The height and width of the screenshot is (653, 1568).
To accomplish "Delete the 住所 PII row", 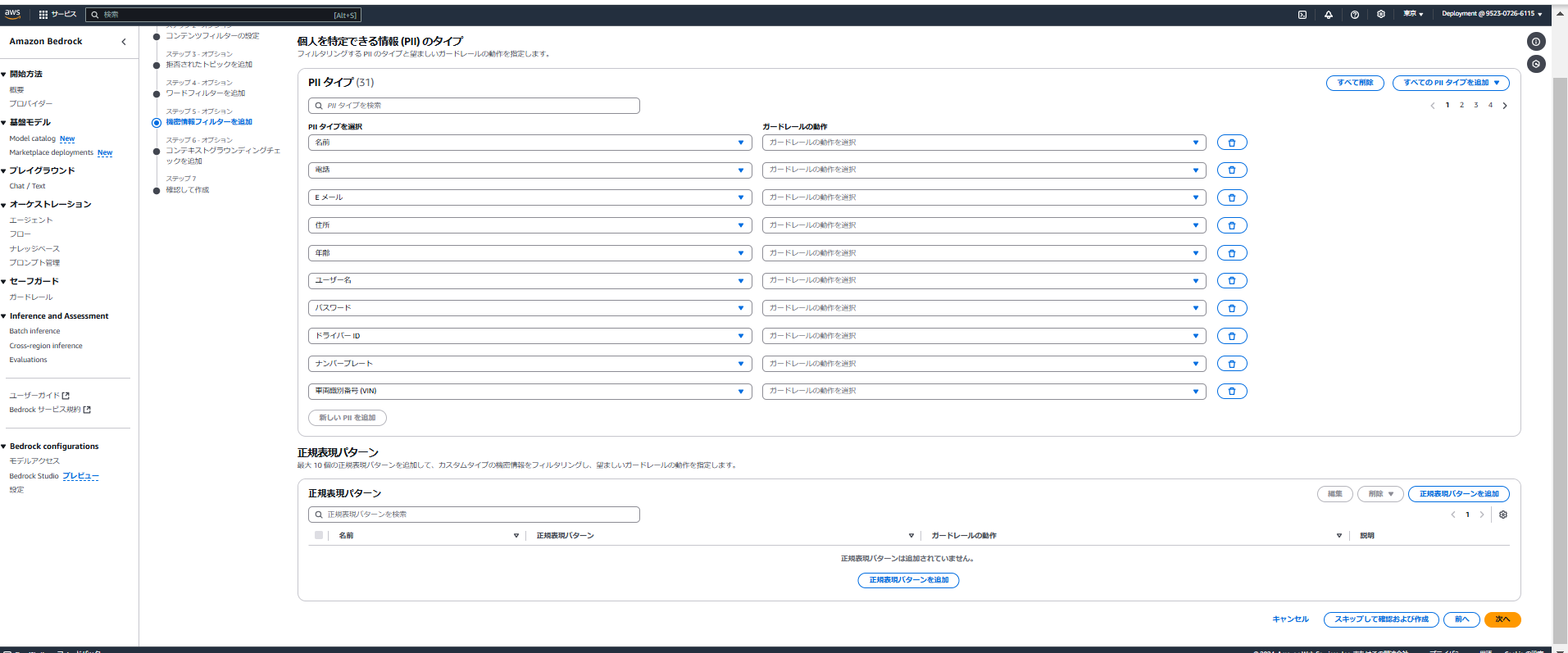I will [x=1232, y=225].
